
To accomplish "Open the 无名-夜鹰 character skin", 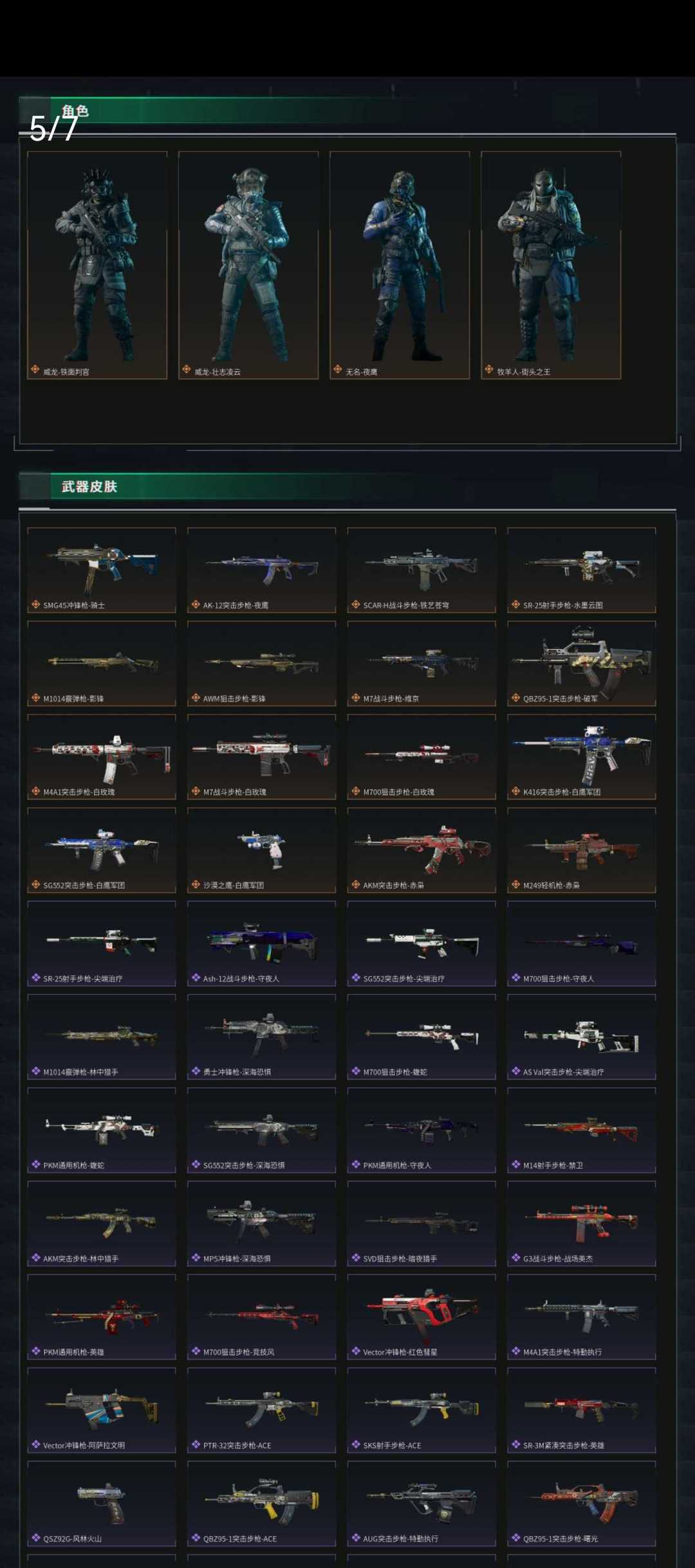I will pos(400,265).
